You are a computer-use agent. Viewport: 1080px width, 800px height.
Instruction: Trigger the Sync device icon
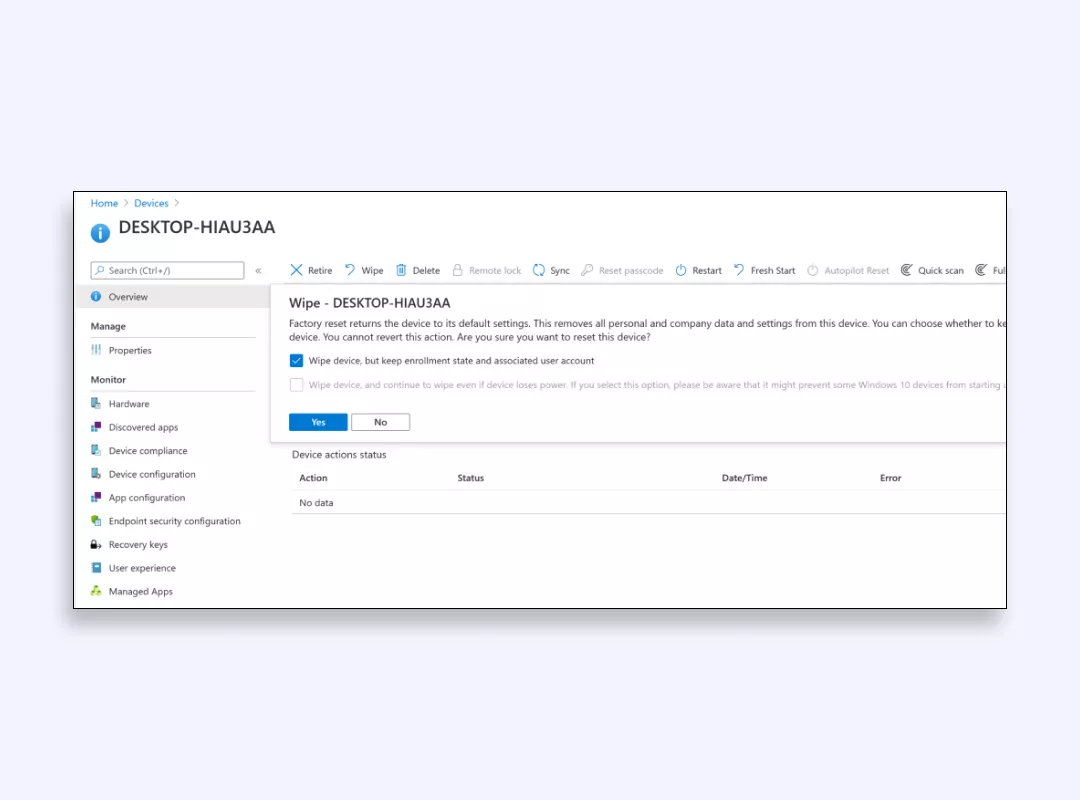click(538, 270)
